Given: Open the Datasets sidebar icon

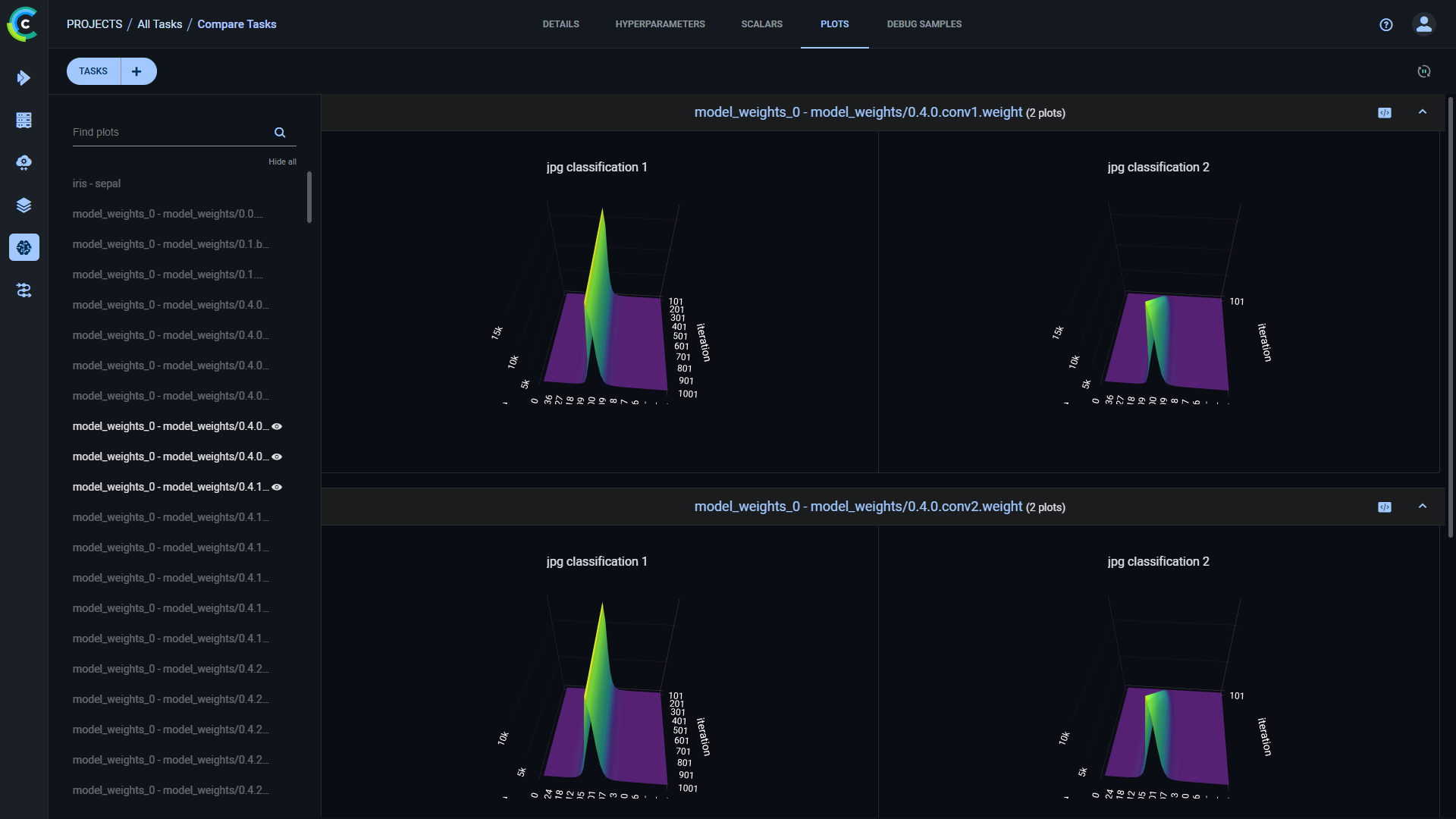Looking at the screenshot, I should click(x=24, y=121).
